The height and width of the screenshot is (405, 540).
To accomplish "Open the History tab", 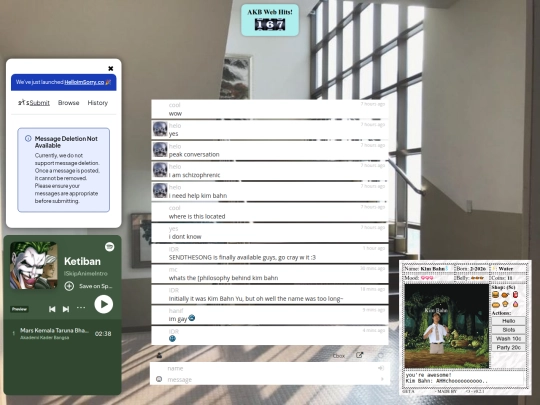I will click(x=97, y=103).
